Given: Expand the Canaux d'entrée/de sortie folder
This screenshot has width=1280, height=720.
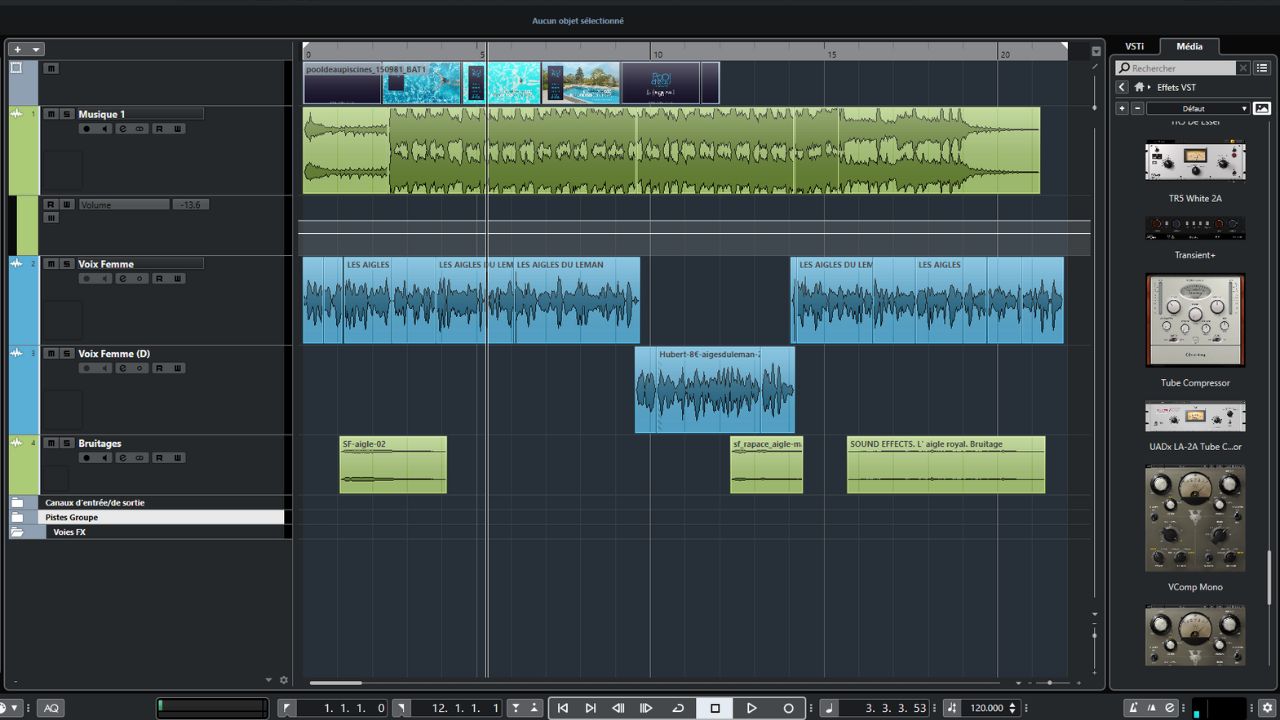Looking at the screenshot, I should (16, 503).
